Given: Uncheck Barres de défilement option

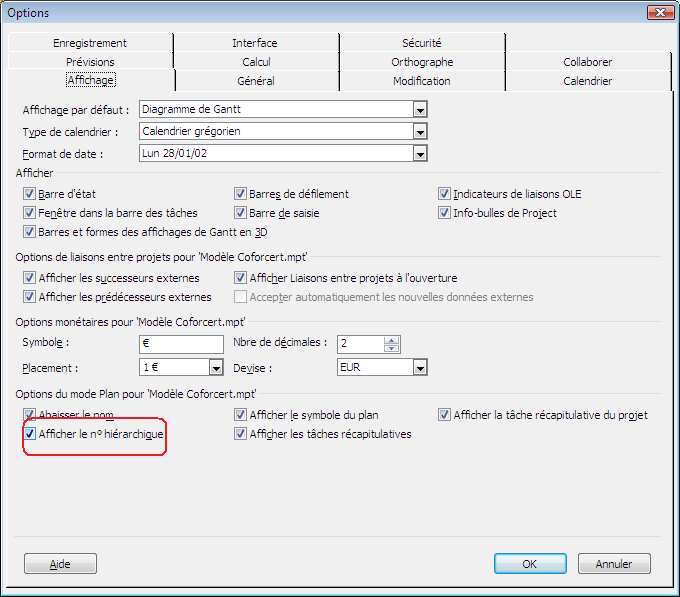Looking at the screenshot, I should [241, 194].
